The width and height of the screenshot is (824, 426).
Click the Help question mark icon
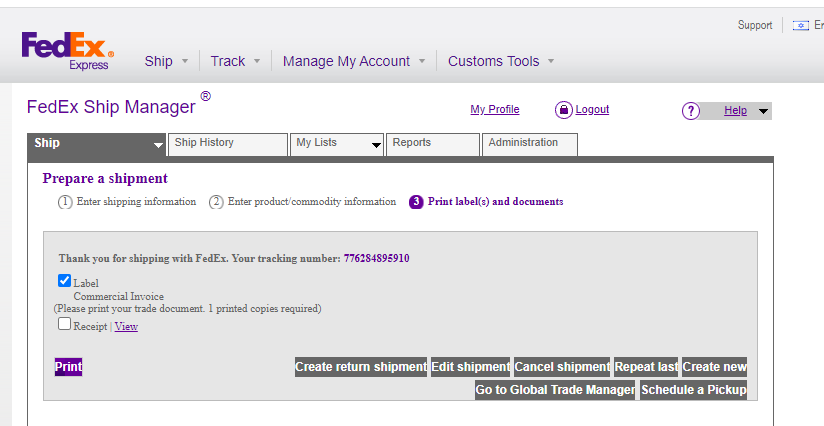[x=691, y=111]
